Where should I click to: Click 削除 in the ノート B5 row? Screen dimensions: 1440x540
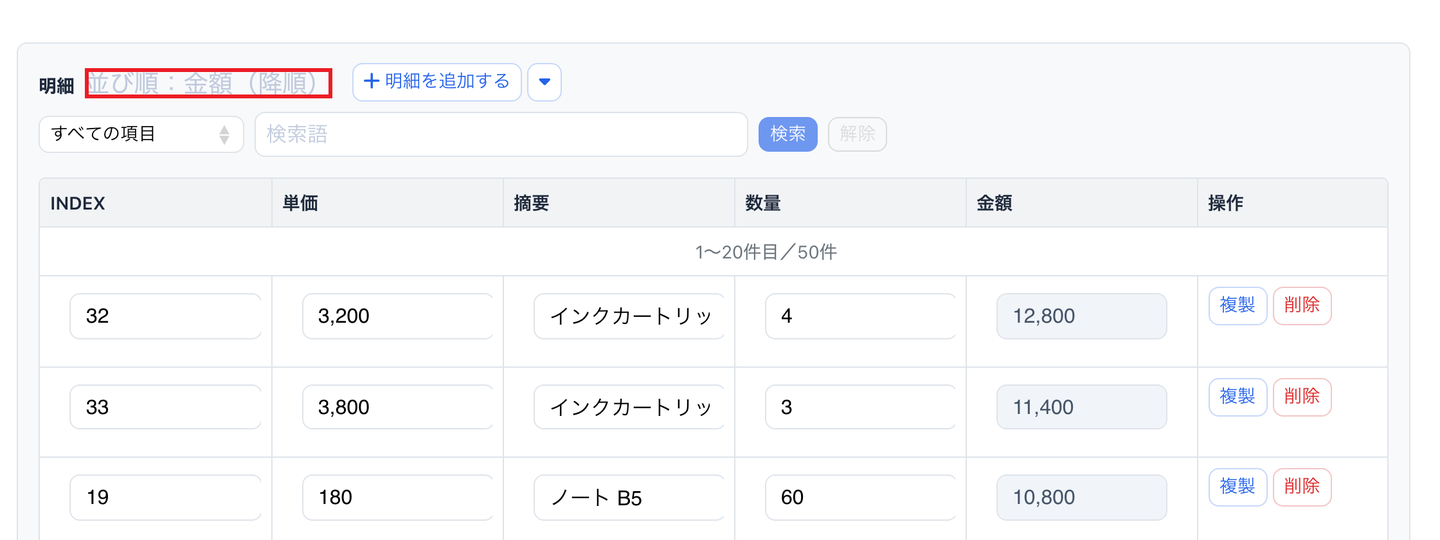[x=1302, y=487]
